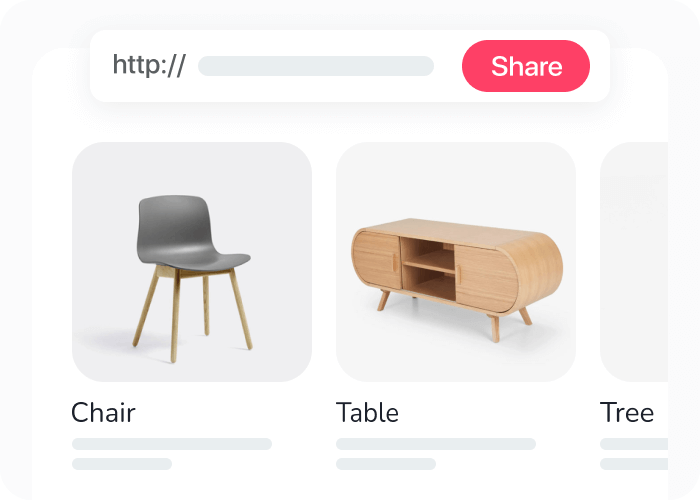Click the table's left sliding door
This screenshot has width=700, height=500.
click(x=376, y=260)
